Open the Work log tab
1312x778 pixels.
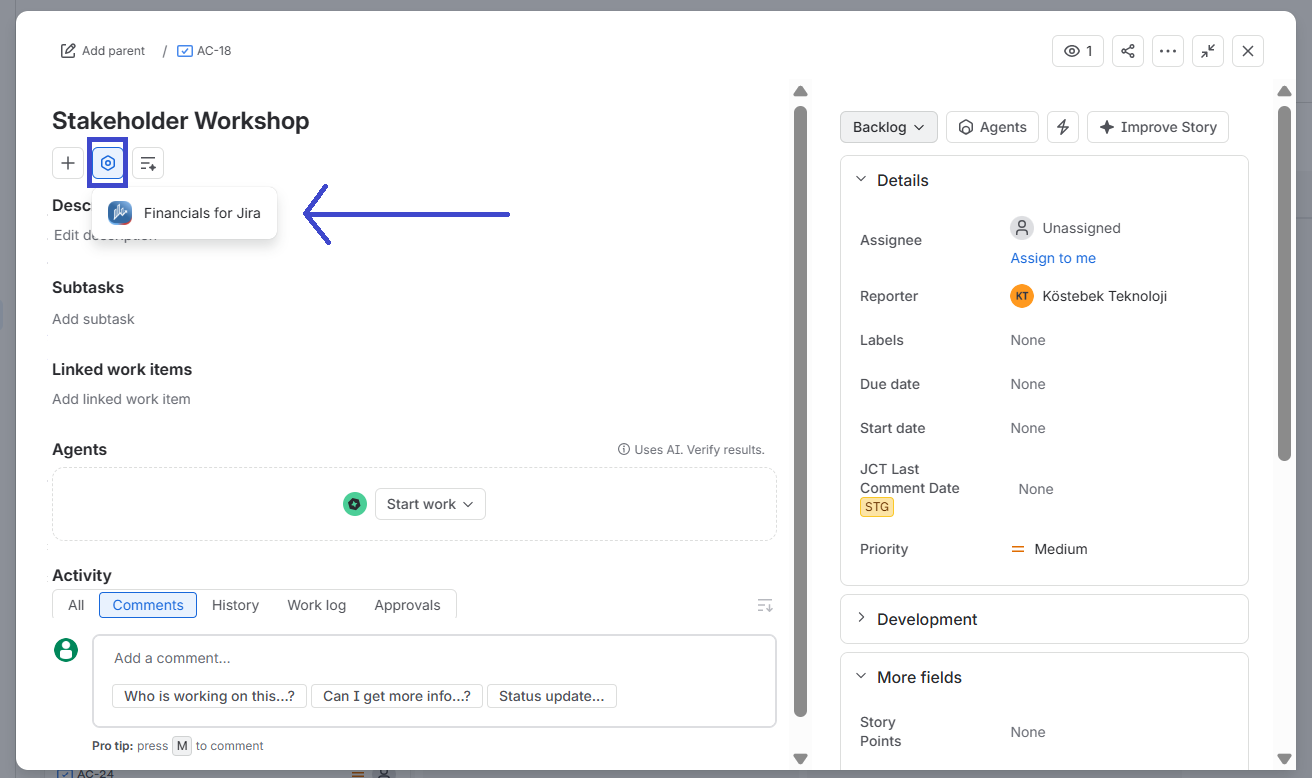point(316,605)
